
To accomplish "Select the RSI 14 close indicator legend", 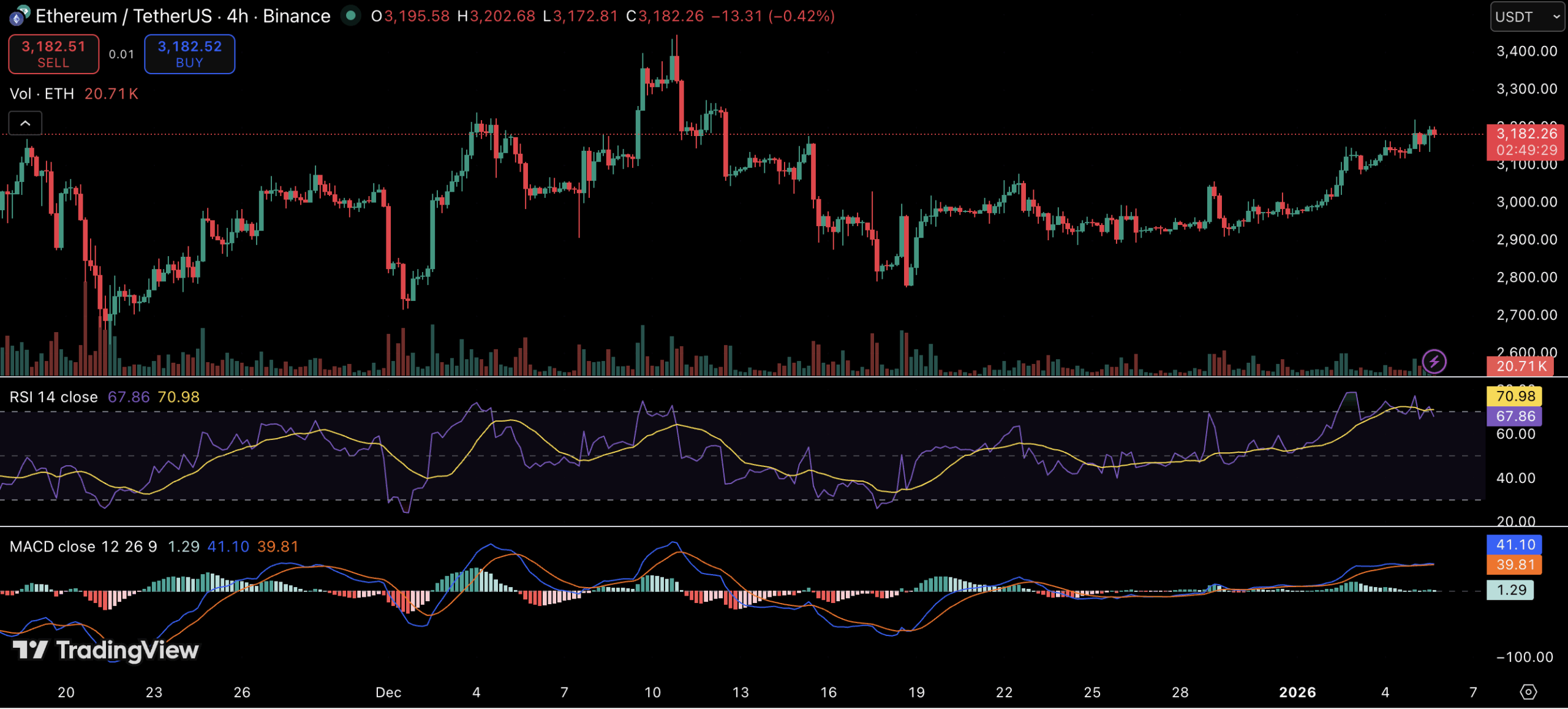I will (x=53, y=397).
